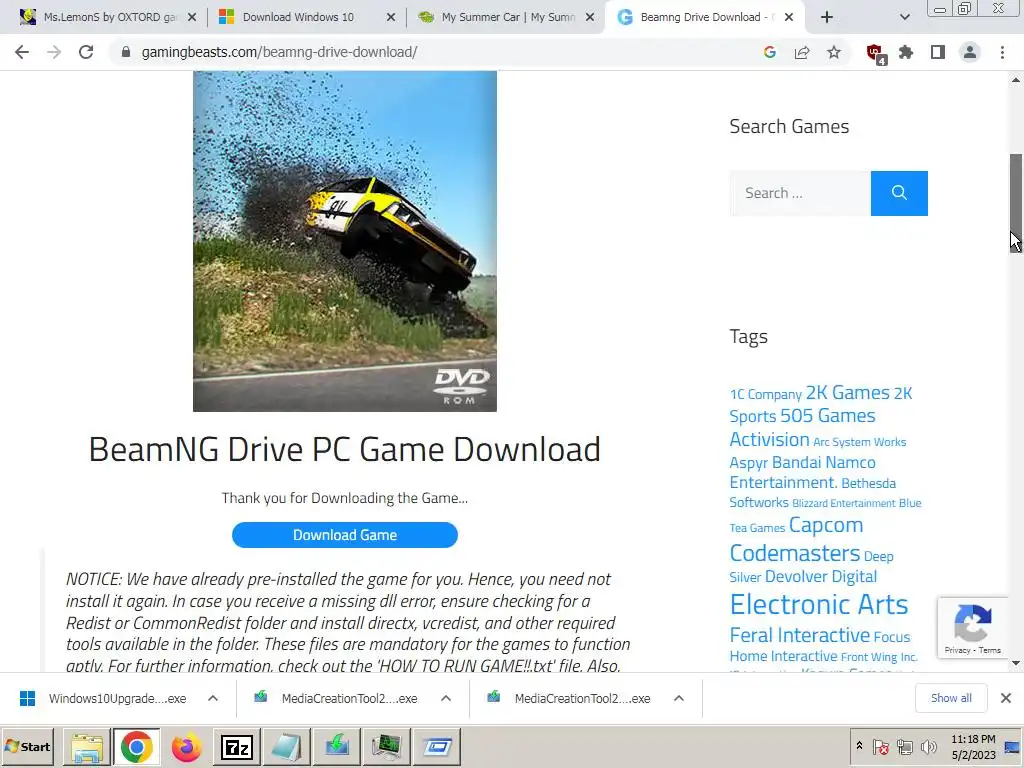Image resolution: width=1024 pixels, height=768 pixels.
Task: Click the scrollbar up arrow
Action: point(1016,80)
